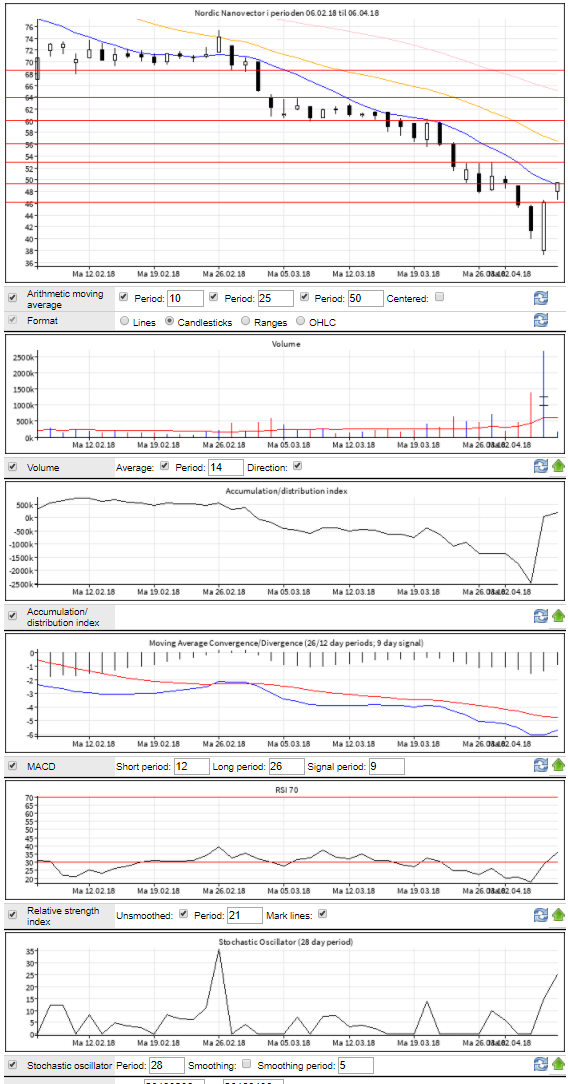Edit the Stochastic oscillator Period field
This screenshot has width=568, height=1084.
(166, 1065)
